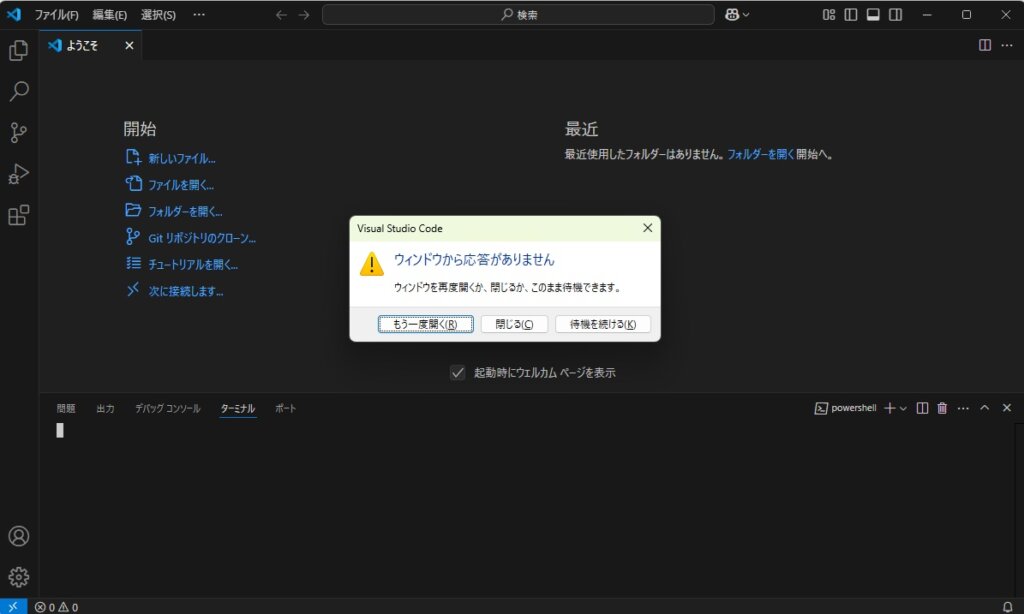Viewport: 1024px width, 614px height.
Task: Create a new terminal with plus icon
Action: (x=889, y=408)
